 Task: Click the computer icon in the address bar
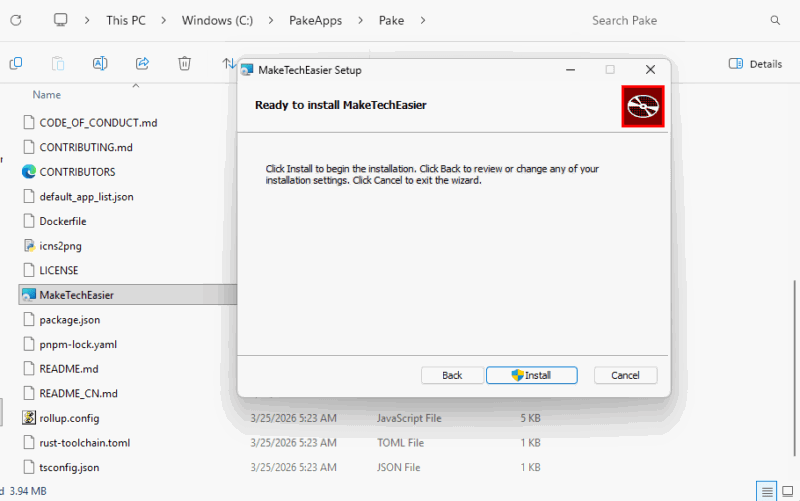tap(61, 20)
